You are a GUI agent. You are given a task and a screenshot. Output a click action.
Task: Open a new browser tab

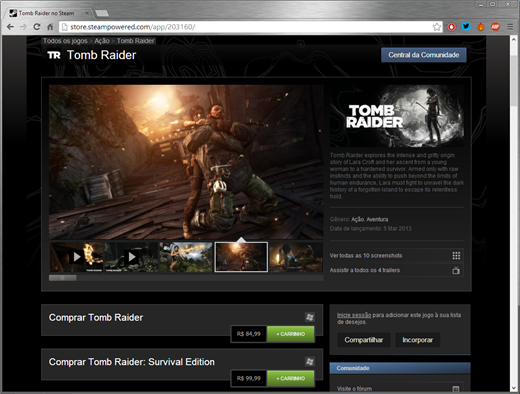click(102, 13)
